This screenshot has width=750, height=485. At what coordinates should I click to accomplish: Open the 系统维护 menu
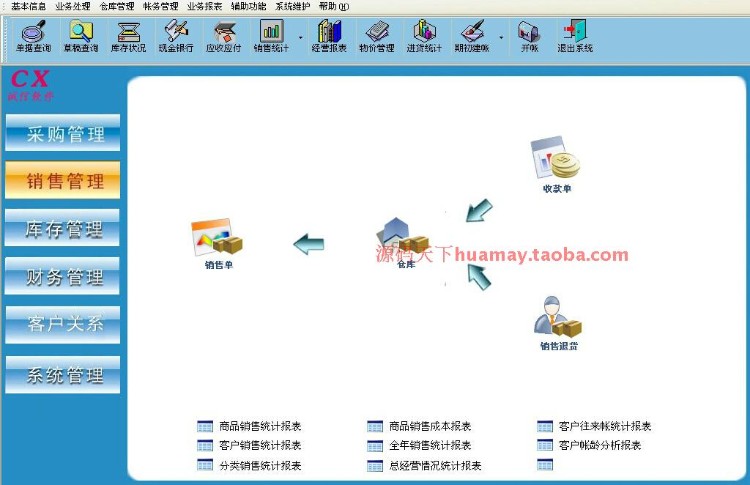coord(293,6)
